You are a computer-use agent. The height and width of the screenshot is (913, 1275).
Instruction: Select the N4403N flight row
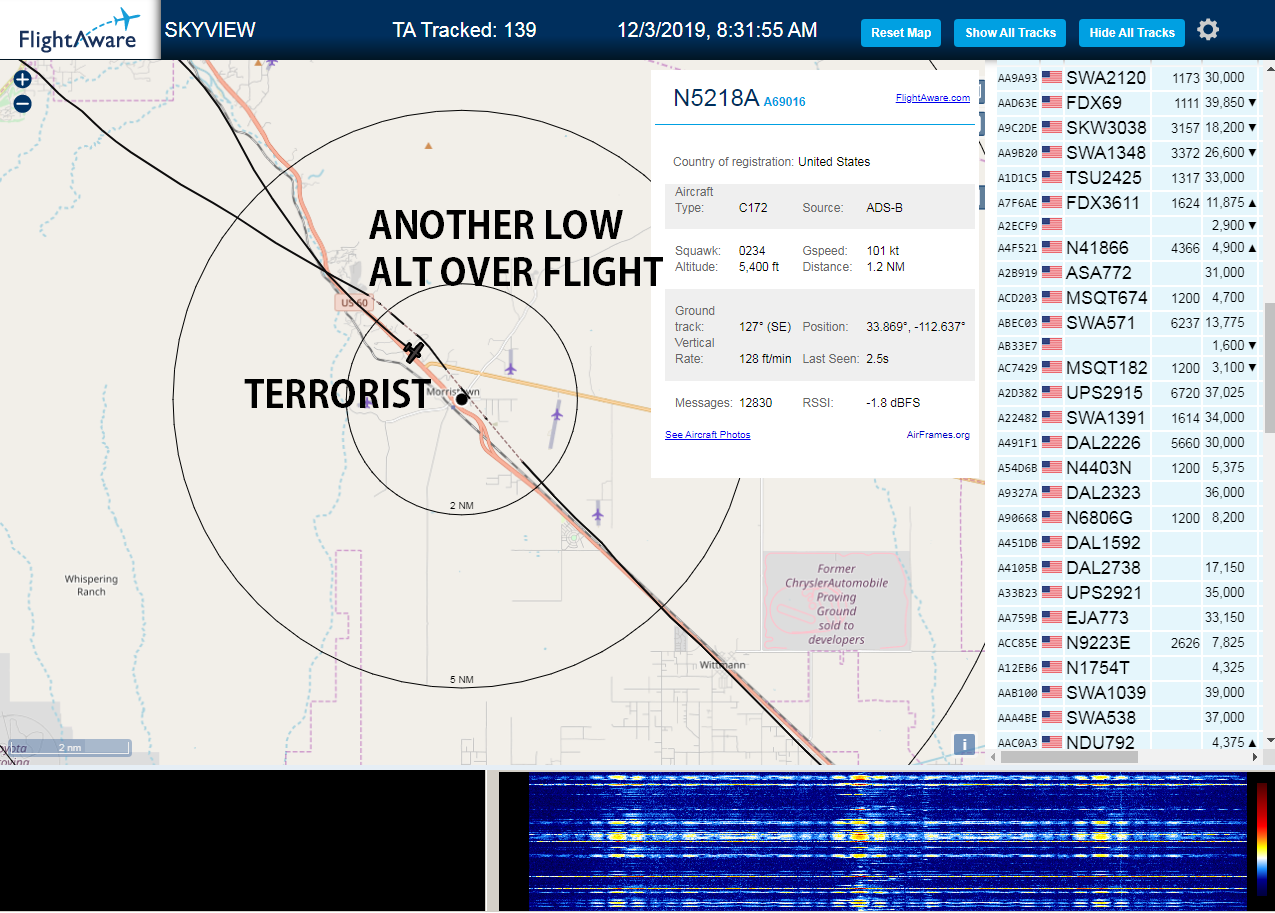pyautogui.click(x=1128, y=467)
